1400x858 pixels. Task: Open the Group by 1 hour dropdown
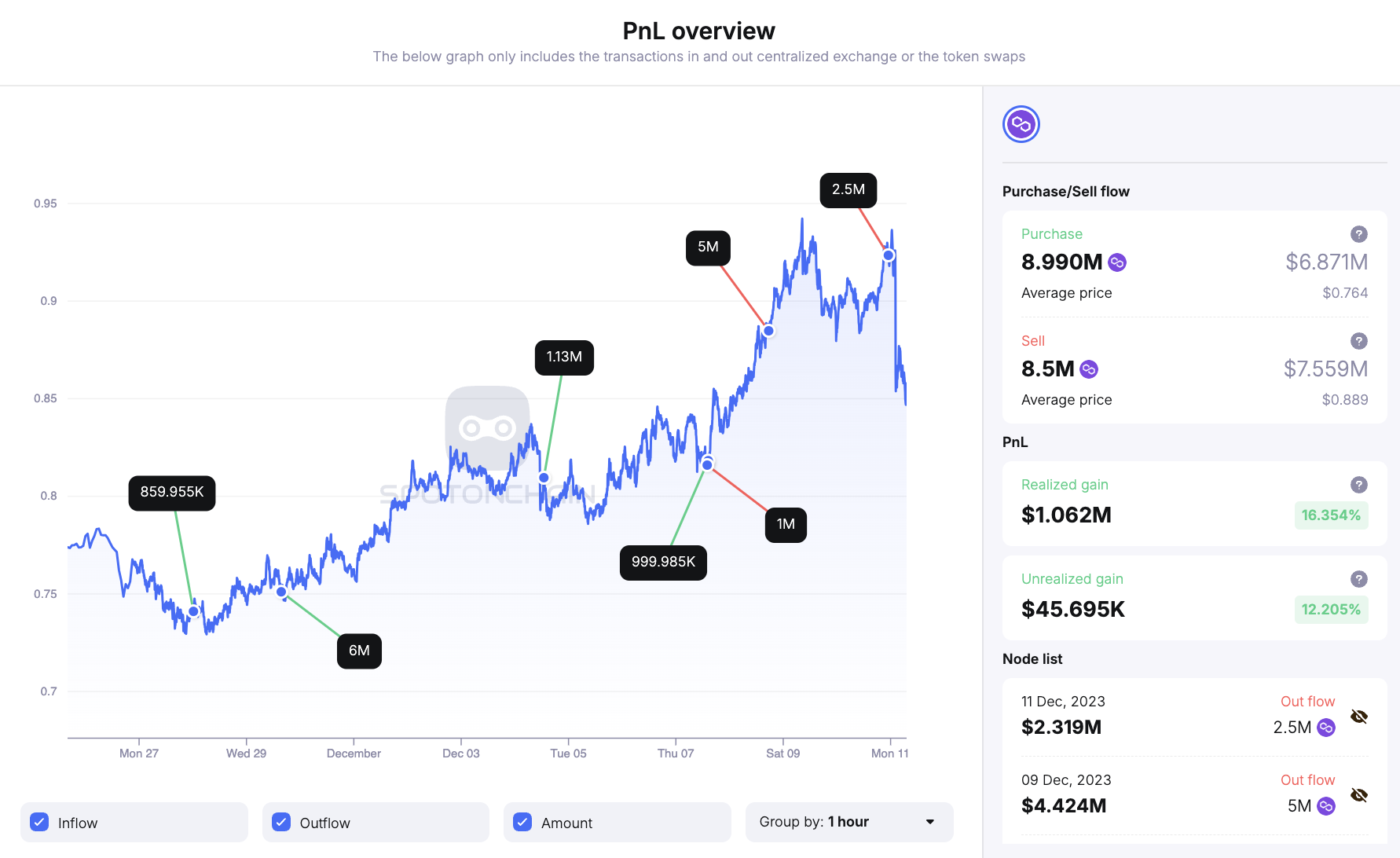(x=849, y=822)
